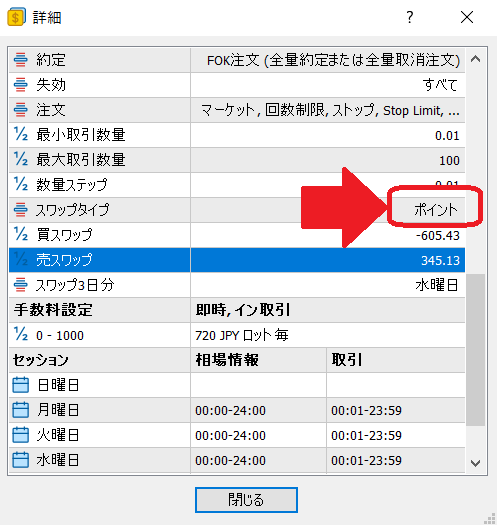Image resolution: width=497 pixels, height=525 pixels.
Task: Select the 火曜日 session label
Action: 58,435
